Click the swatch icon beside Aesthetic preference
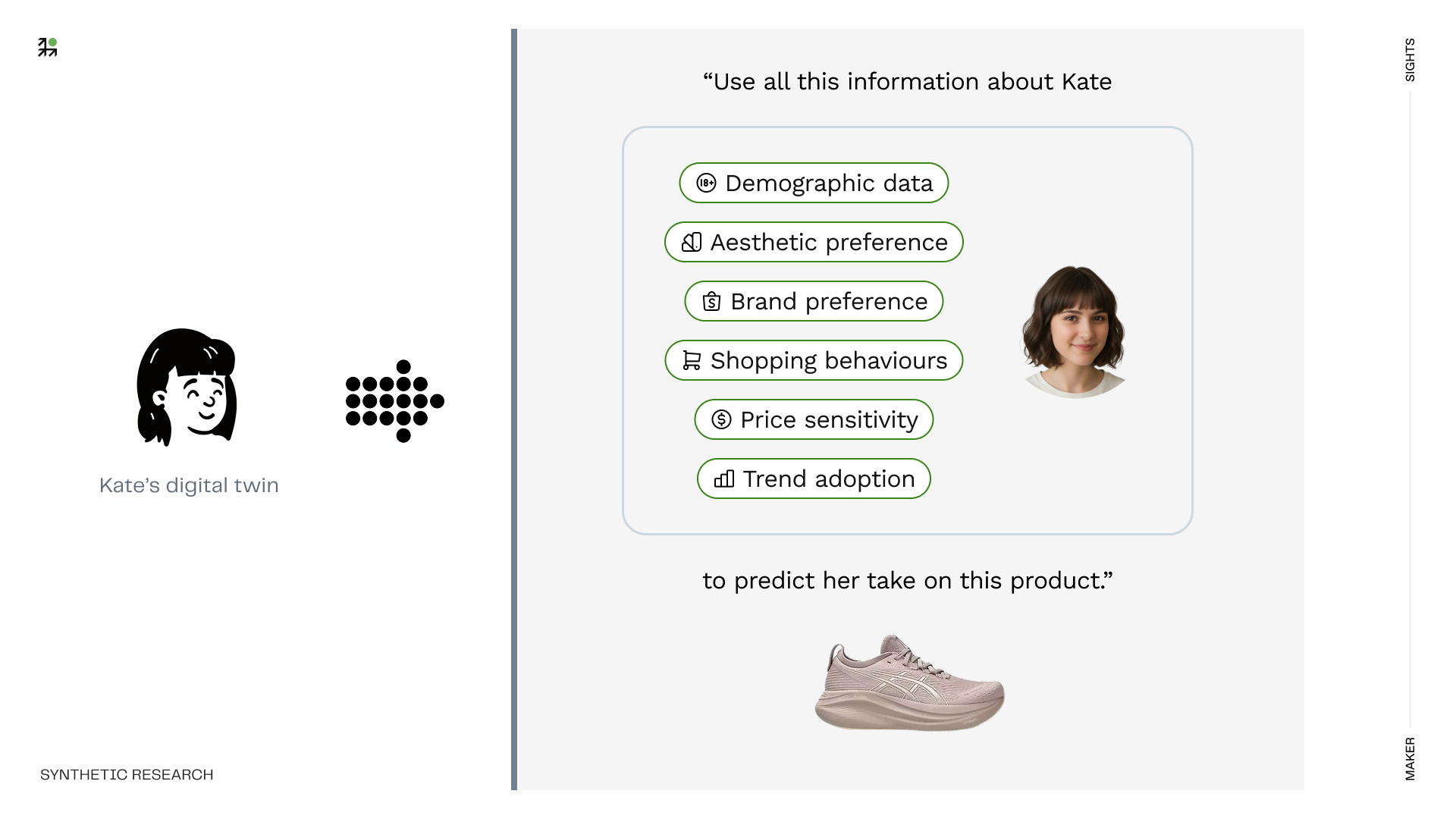This screenshot has height=819, width=1456. pos(692,242)
